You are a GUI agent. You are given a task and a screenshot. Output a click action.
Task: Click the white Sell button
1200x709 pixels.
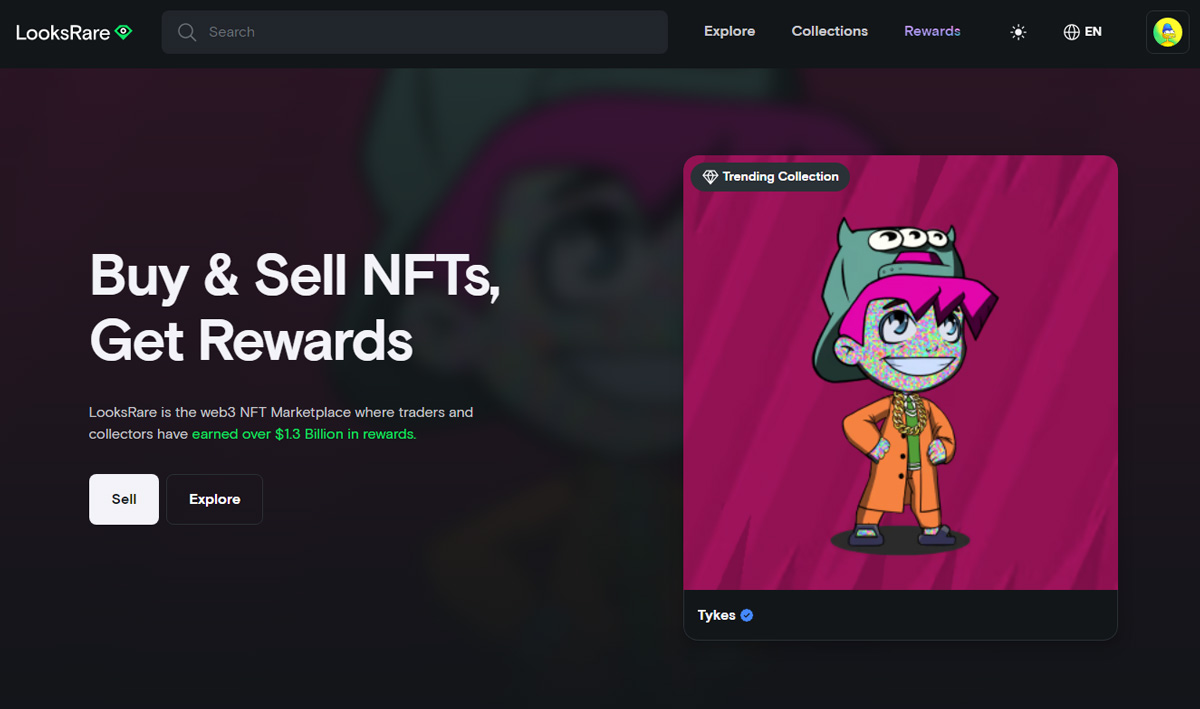[x=124, y=499]
